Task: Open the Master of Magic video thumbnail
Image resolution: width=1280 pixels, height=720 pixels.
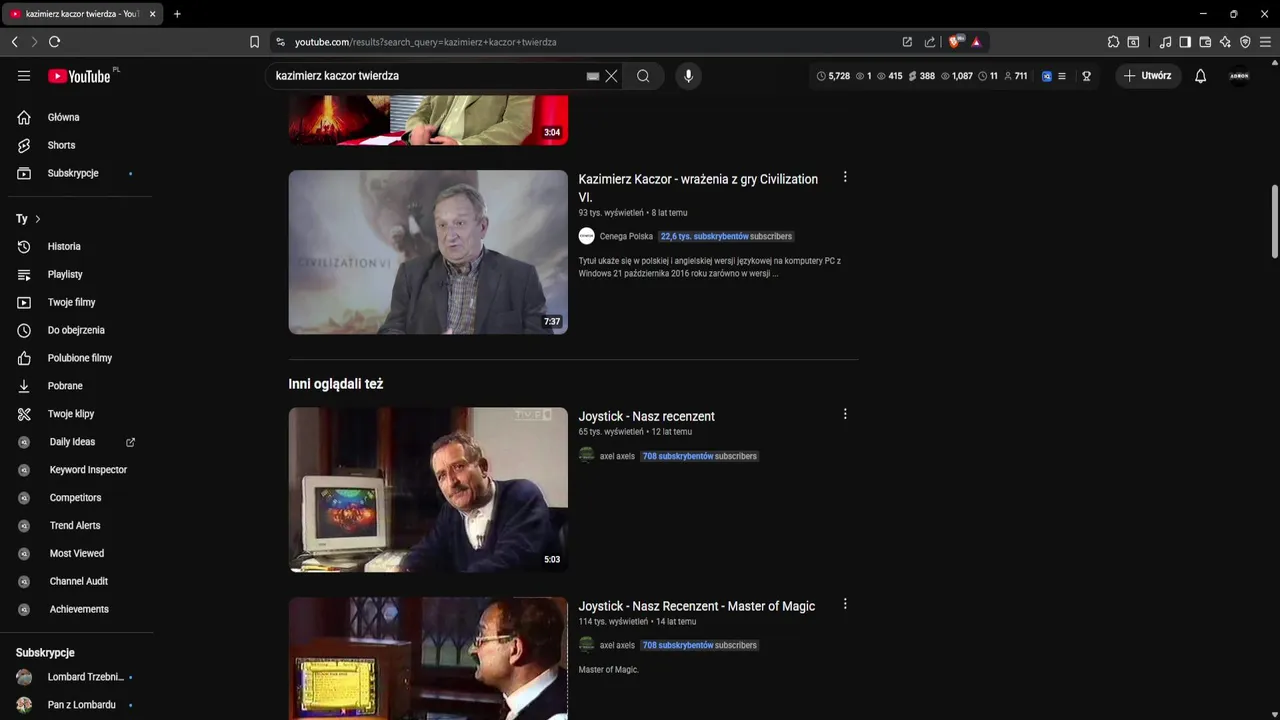Action: click(x=428, y=658)
